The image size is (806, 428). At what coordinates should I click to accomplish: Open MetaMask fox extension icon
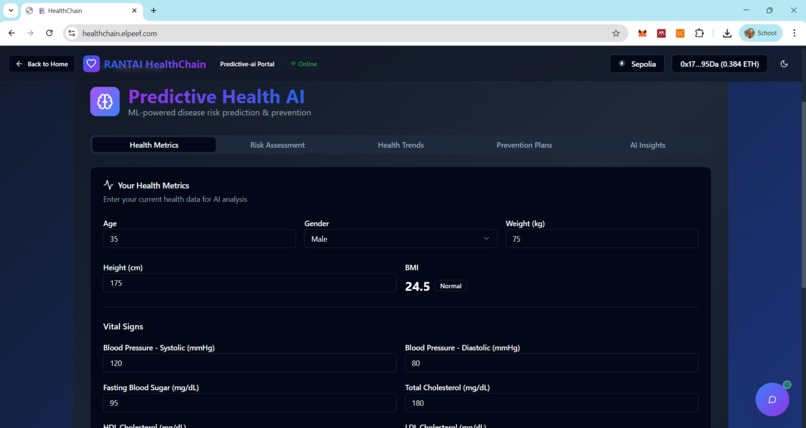point(642,33)
